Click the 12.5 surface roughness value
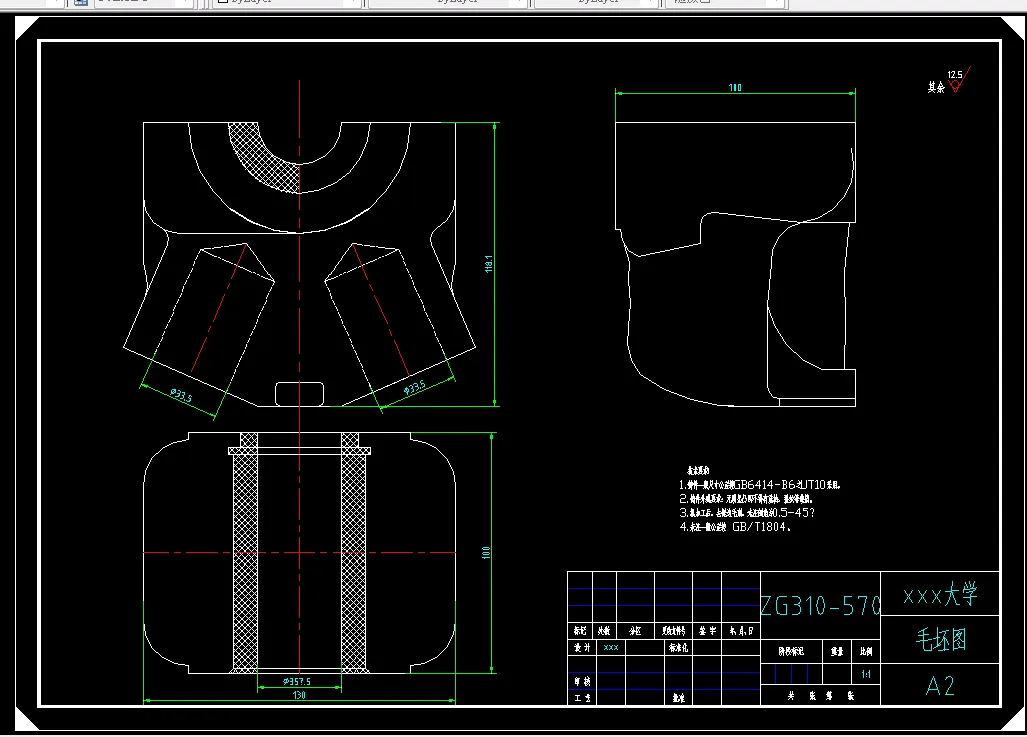 pyautogui.click(x=955, y=75)
